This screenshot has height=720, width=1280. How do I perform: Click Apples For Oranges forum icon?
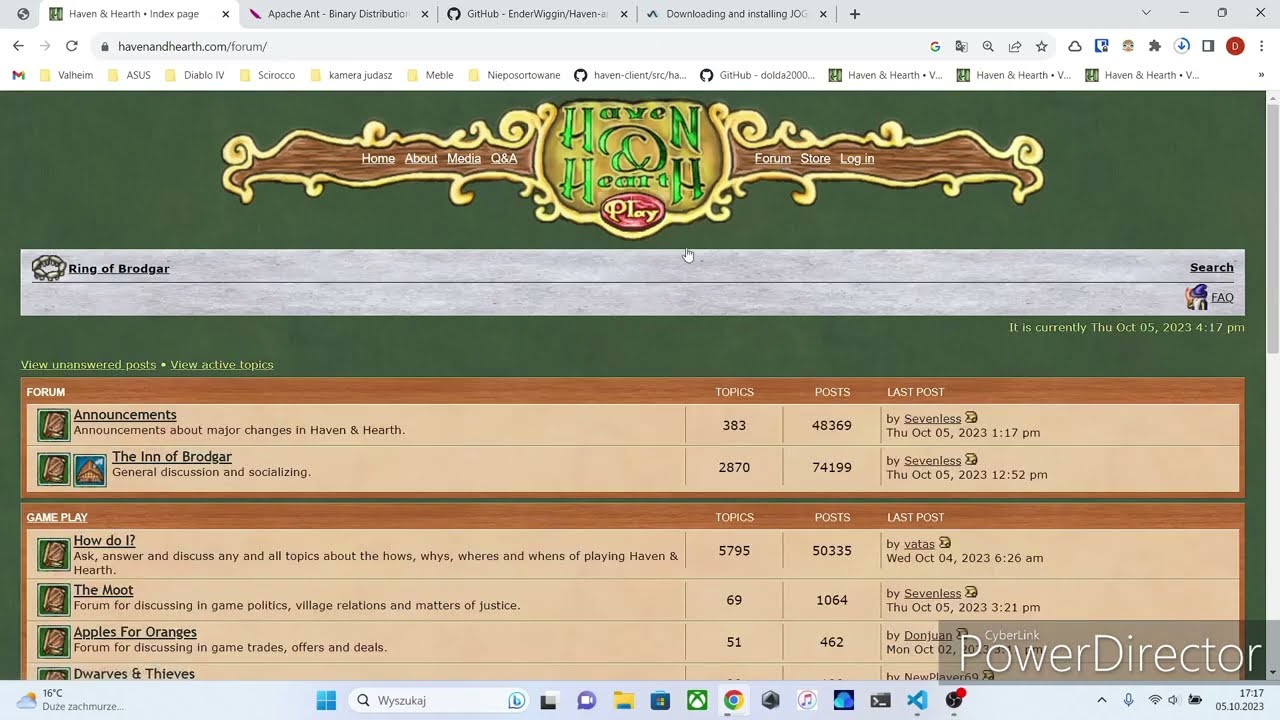pos(54,642)
